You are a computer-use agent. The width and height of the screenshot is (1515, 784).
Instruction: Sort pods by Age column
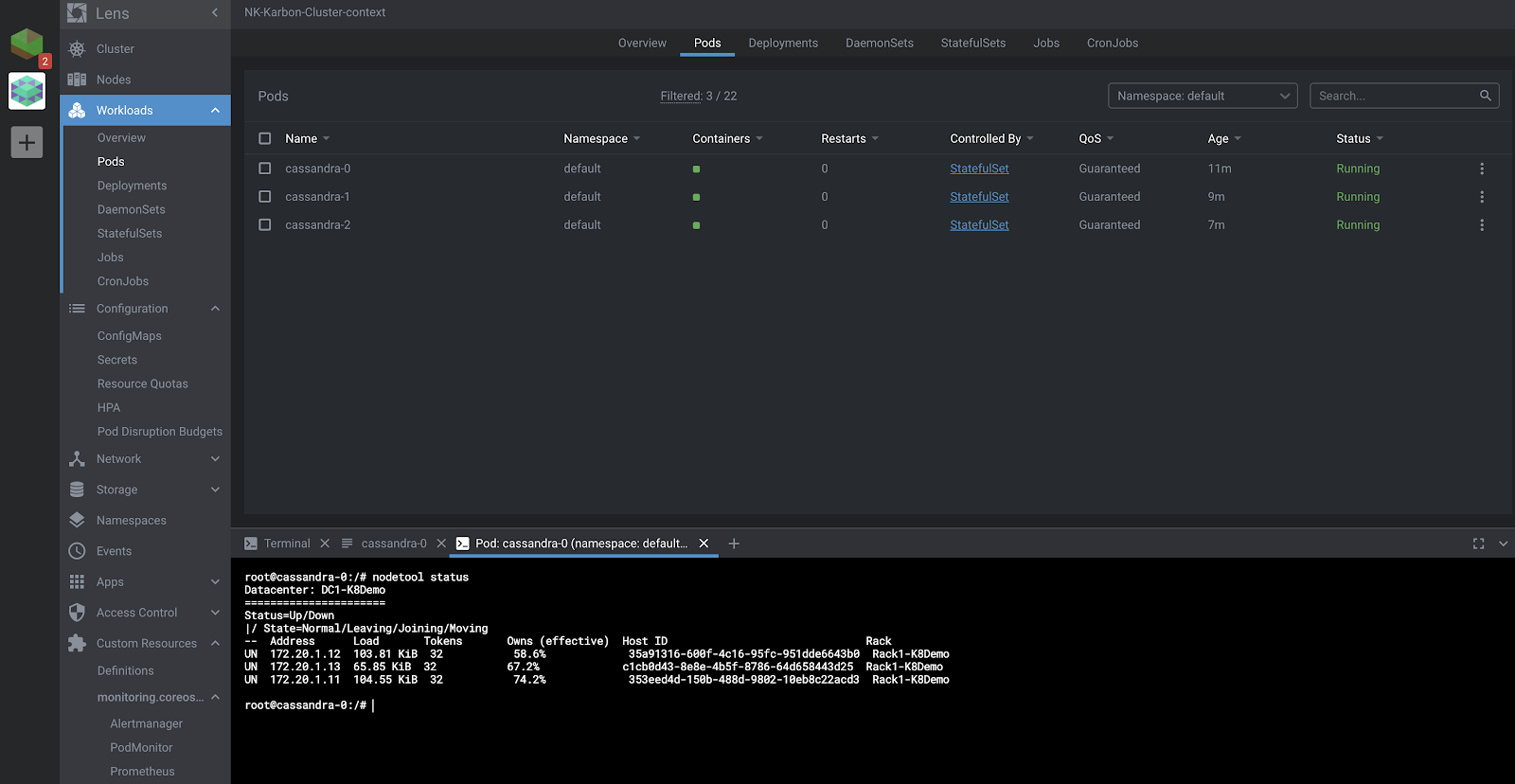tap(1224, 138)
